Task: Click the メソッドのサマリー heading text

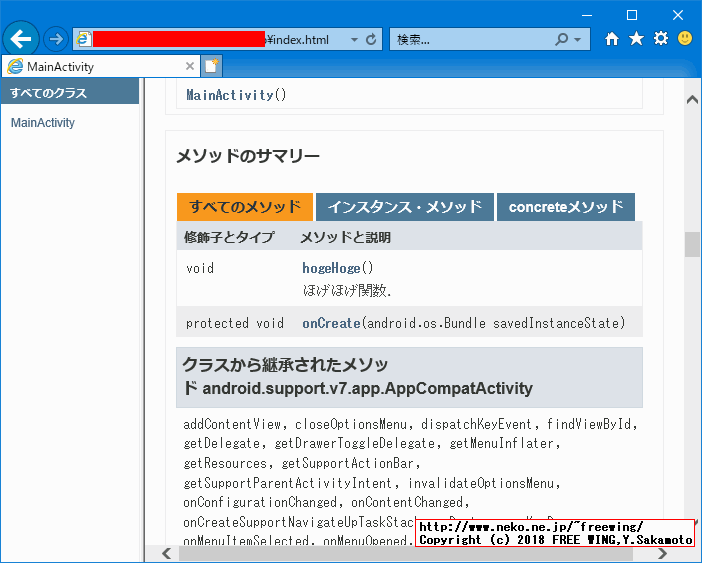Action: (248, 156)
